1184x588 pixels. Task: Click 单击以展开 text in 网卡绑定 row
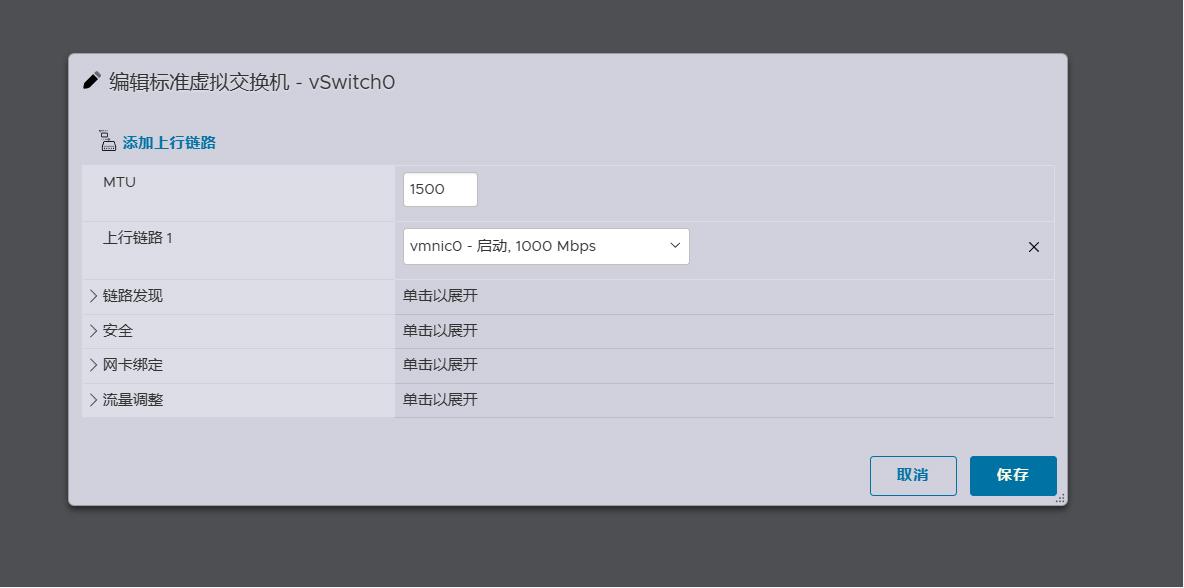pyautogui.click(x=440, y=365)
